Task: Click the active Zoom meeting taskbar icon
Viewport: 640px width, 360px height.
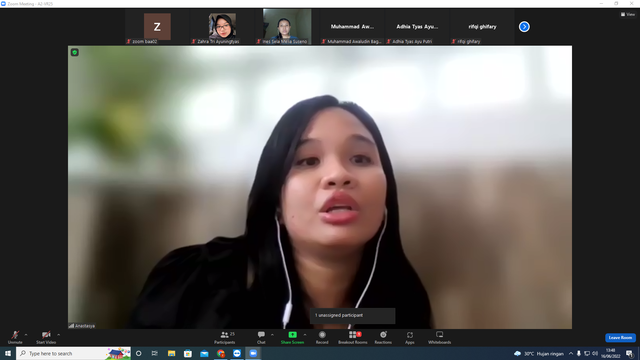Action: click(253, 353)
